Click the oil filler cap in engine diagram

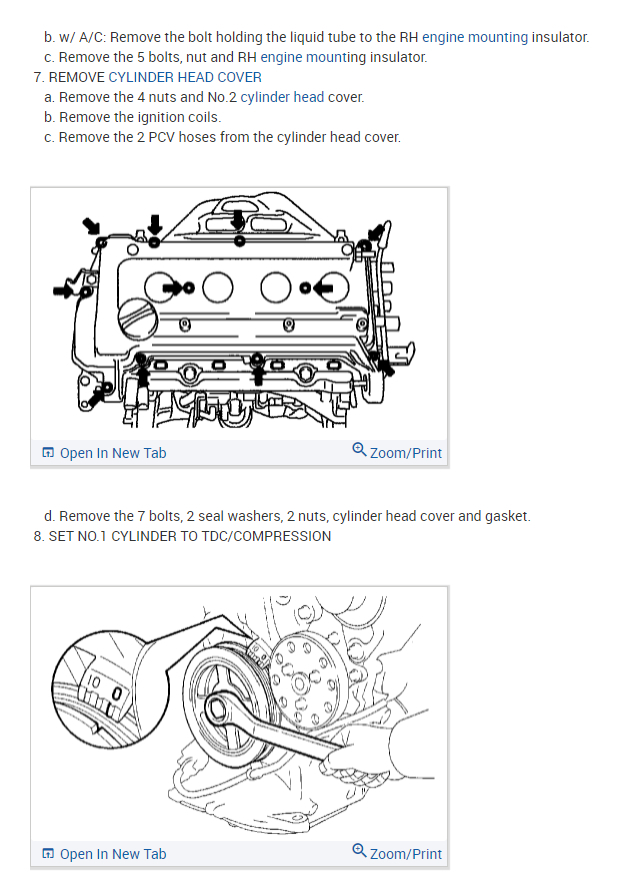tap(138, 319)
